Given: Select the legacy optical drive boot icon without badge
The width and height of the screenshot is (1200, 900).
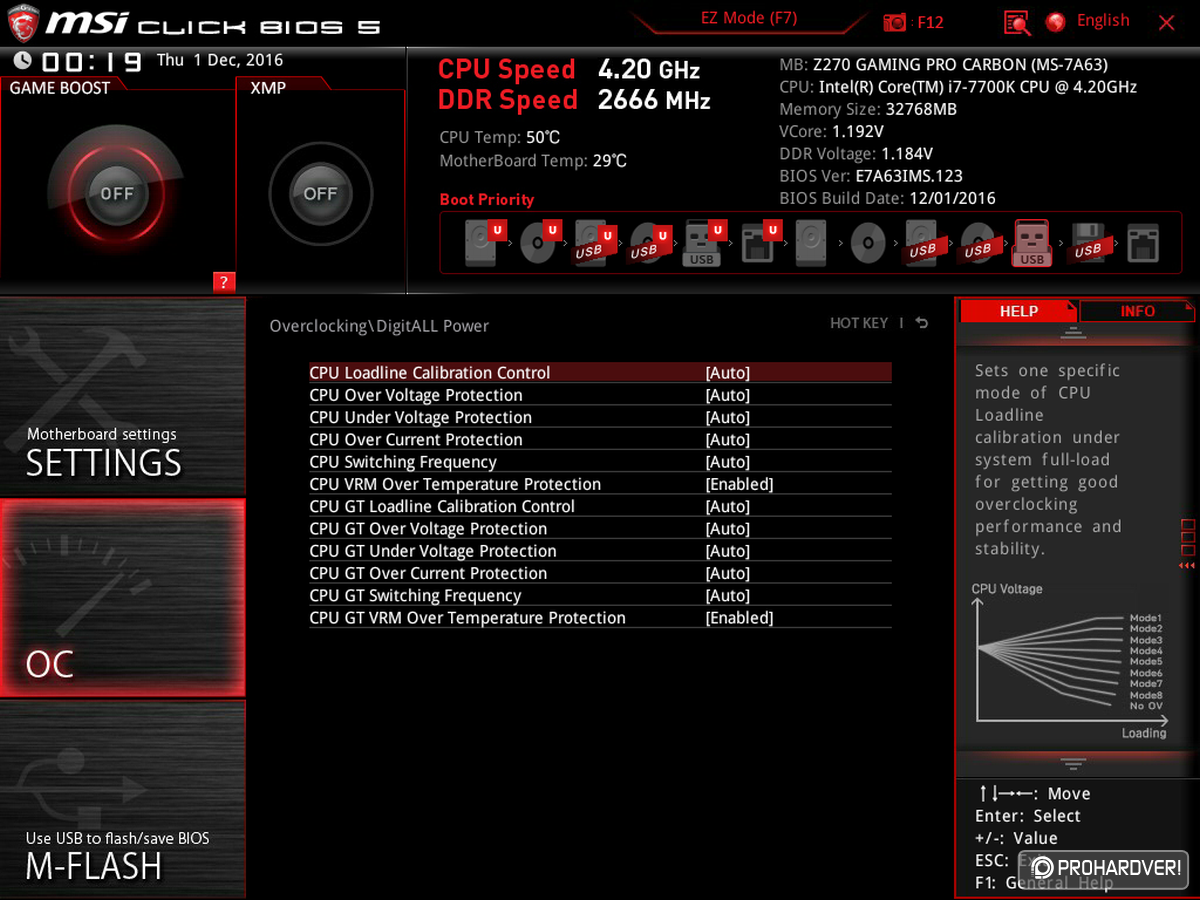Looking at the screenshot, I should click(x=868, y=244).
